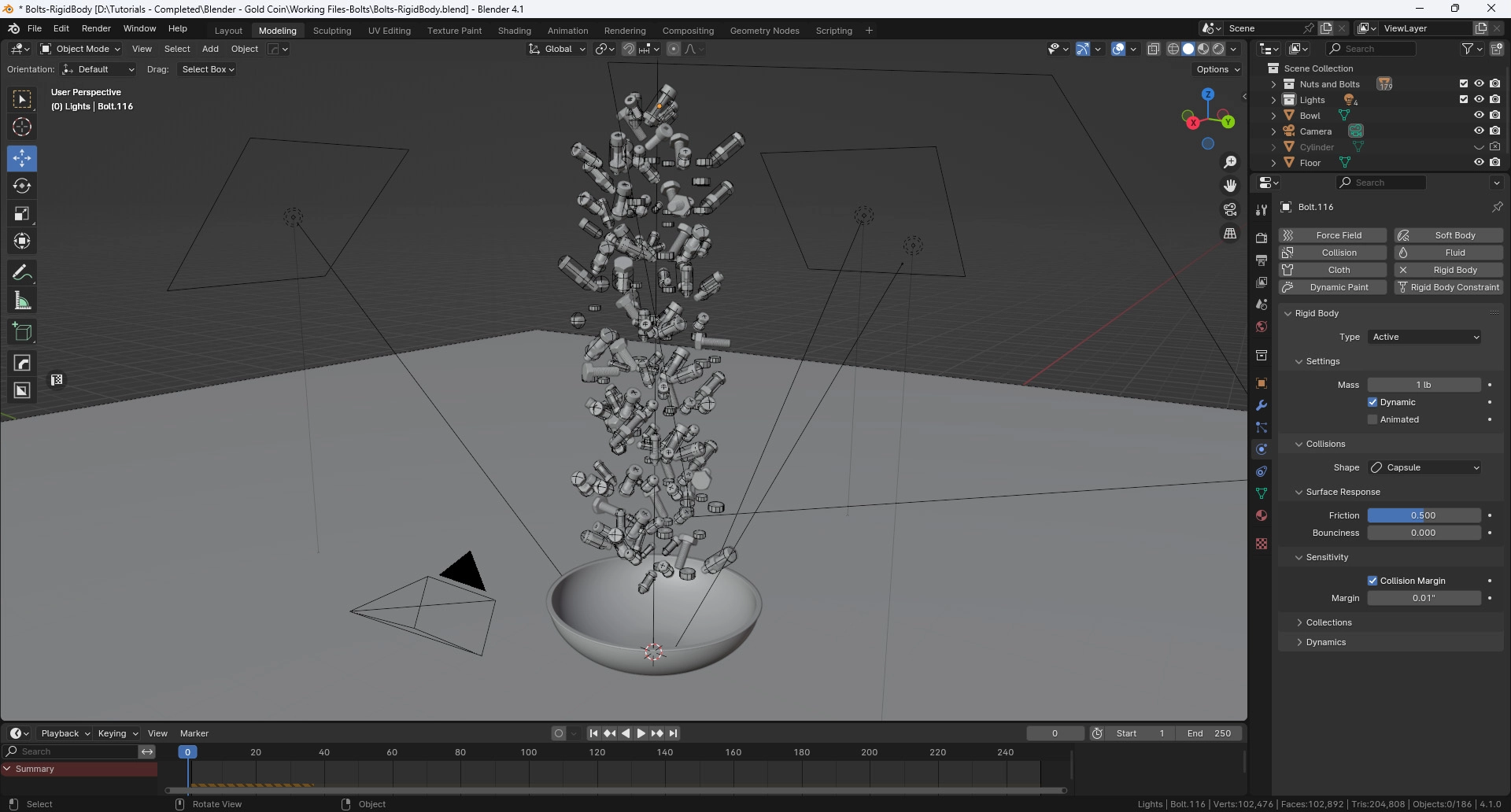
Task: Adjust the Friction slider
Action: pos(1424,515)
